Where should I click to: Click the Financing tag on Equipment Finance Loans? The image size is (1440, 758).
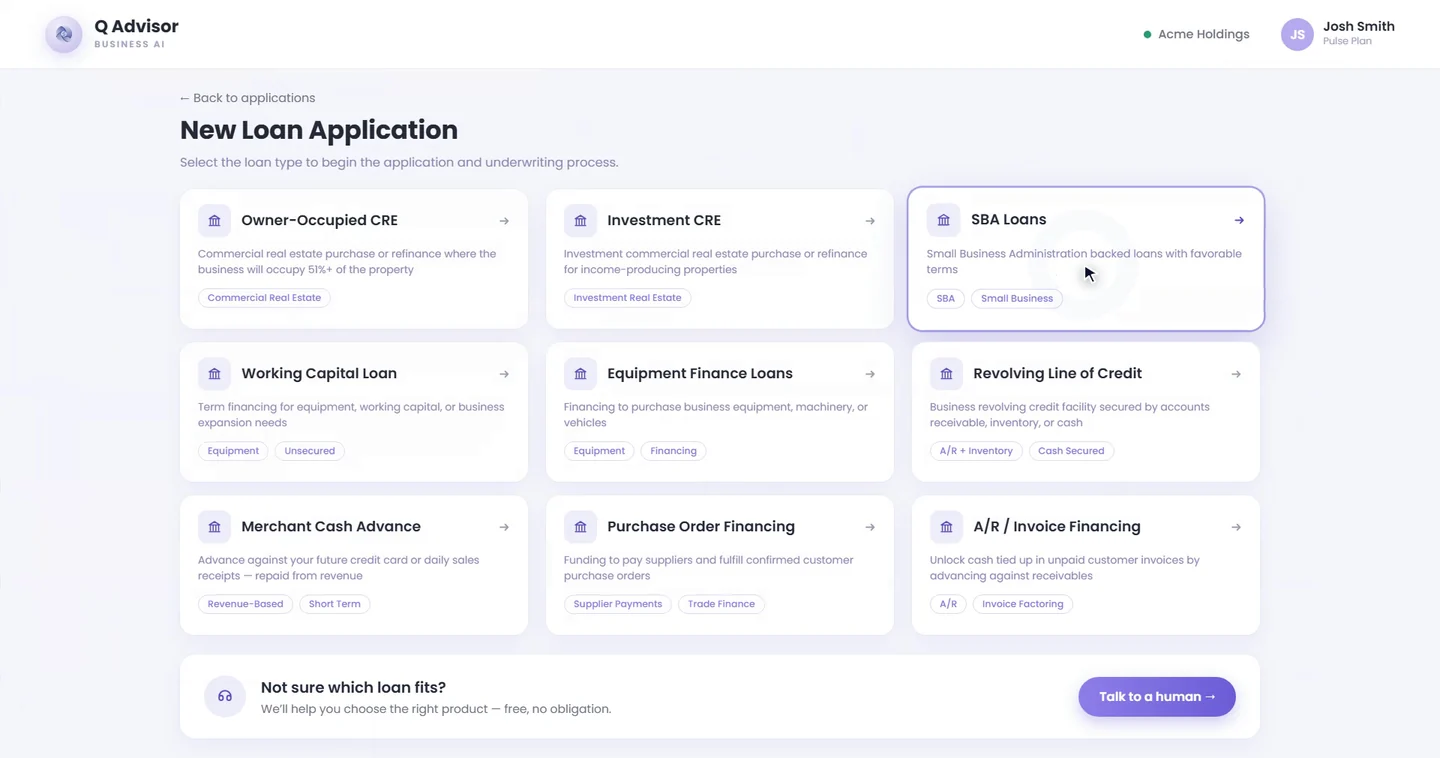[x=673, y=451]
